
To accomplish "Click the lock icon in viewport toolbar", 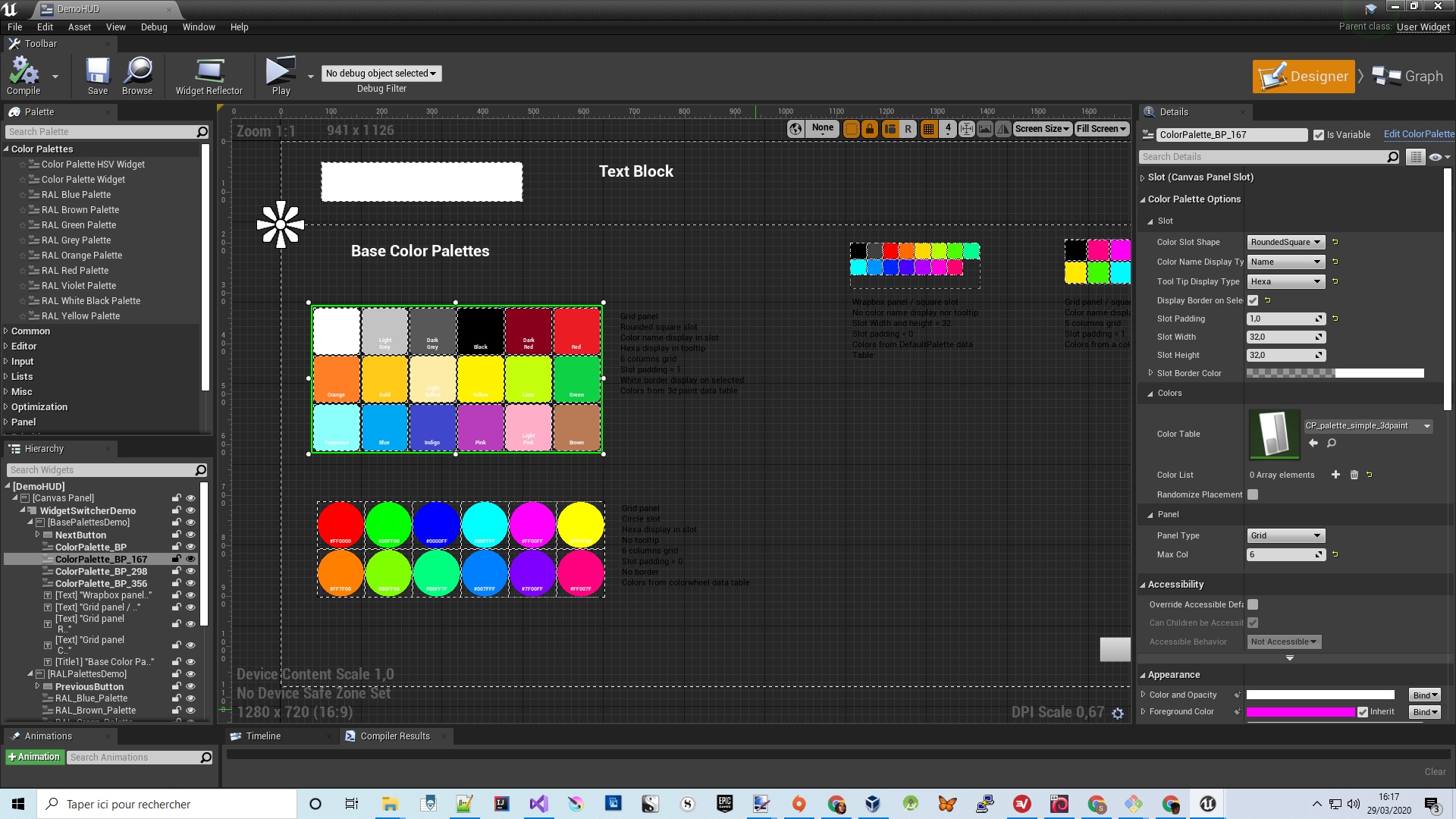I will (870, 129).
